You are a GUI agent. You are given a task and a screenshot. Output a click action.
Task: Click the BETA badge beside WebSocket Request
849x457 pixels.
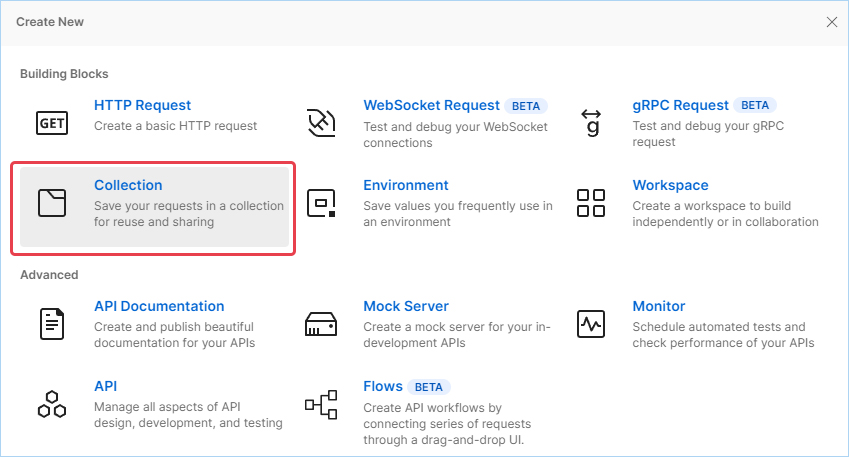(526, 106)
